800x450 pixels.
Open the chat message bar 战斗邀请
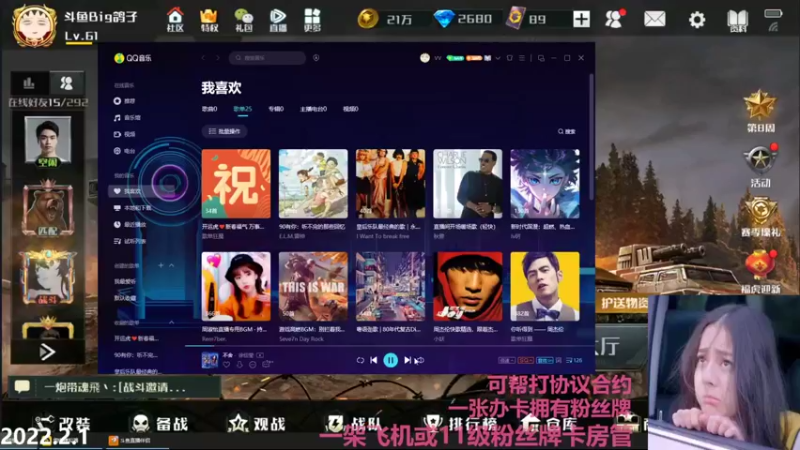coord(115,387)
